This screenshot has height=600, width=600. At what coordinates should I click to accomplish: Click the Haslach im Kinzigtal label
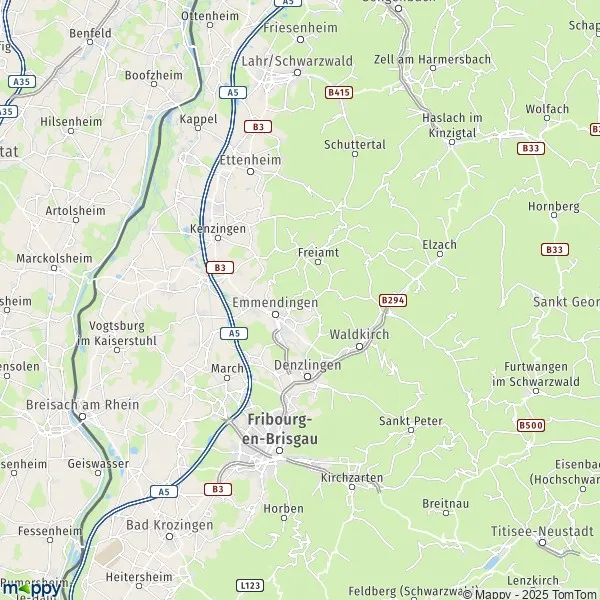pos(452,125)
